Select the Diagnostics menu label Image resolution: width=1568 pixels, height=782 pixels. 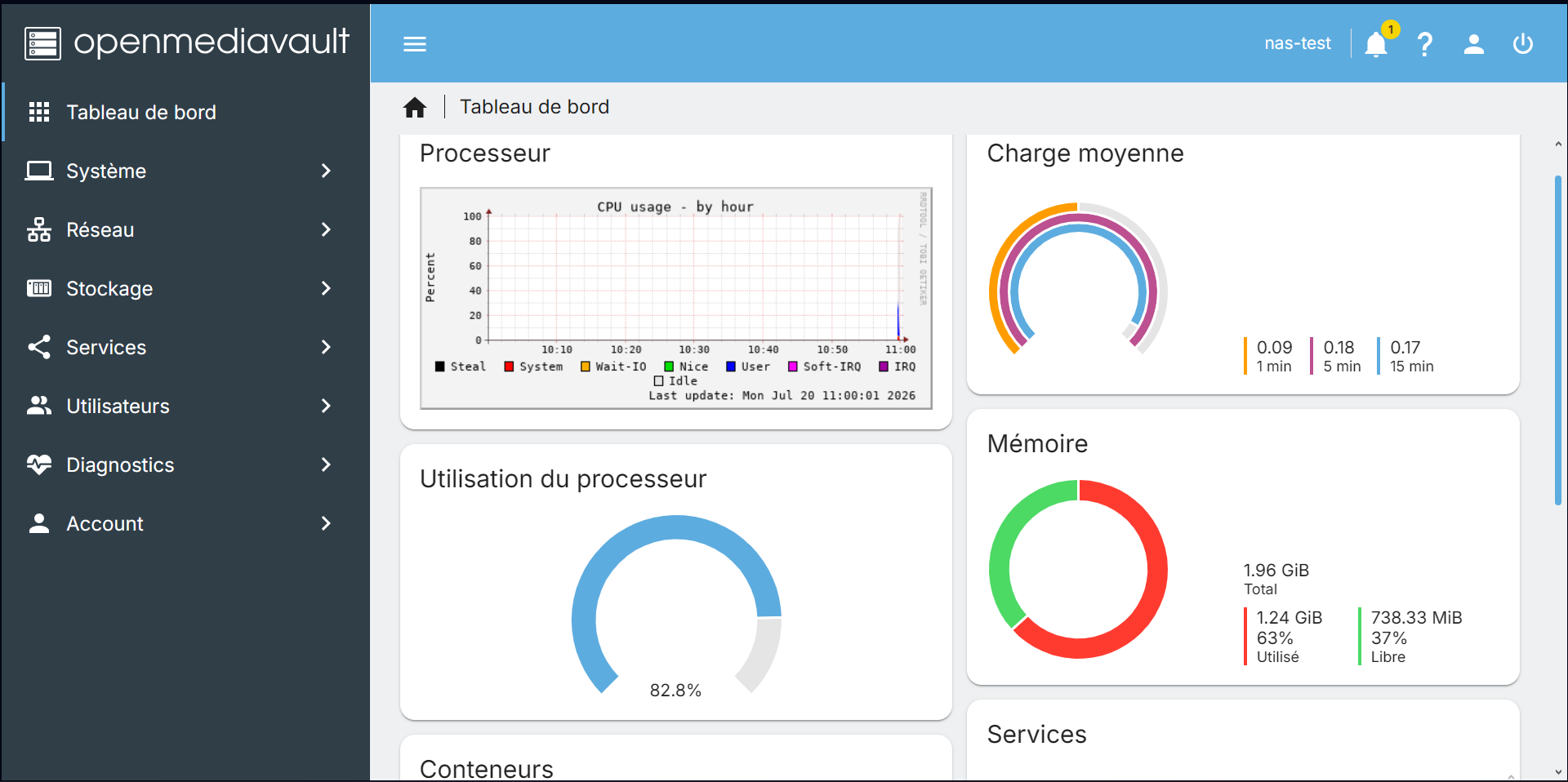[x=120, y=465]
